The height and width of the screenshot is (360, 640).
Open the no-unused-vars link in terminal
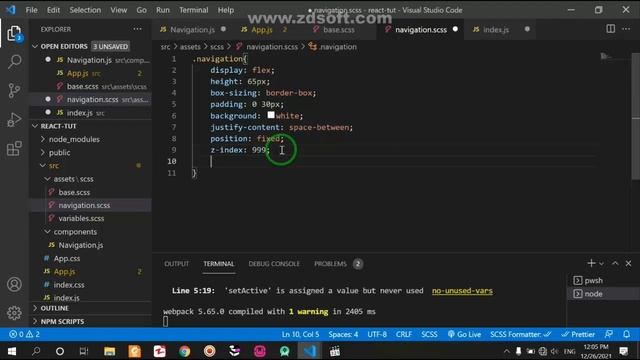point(462,291)
